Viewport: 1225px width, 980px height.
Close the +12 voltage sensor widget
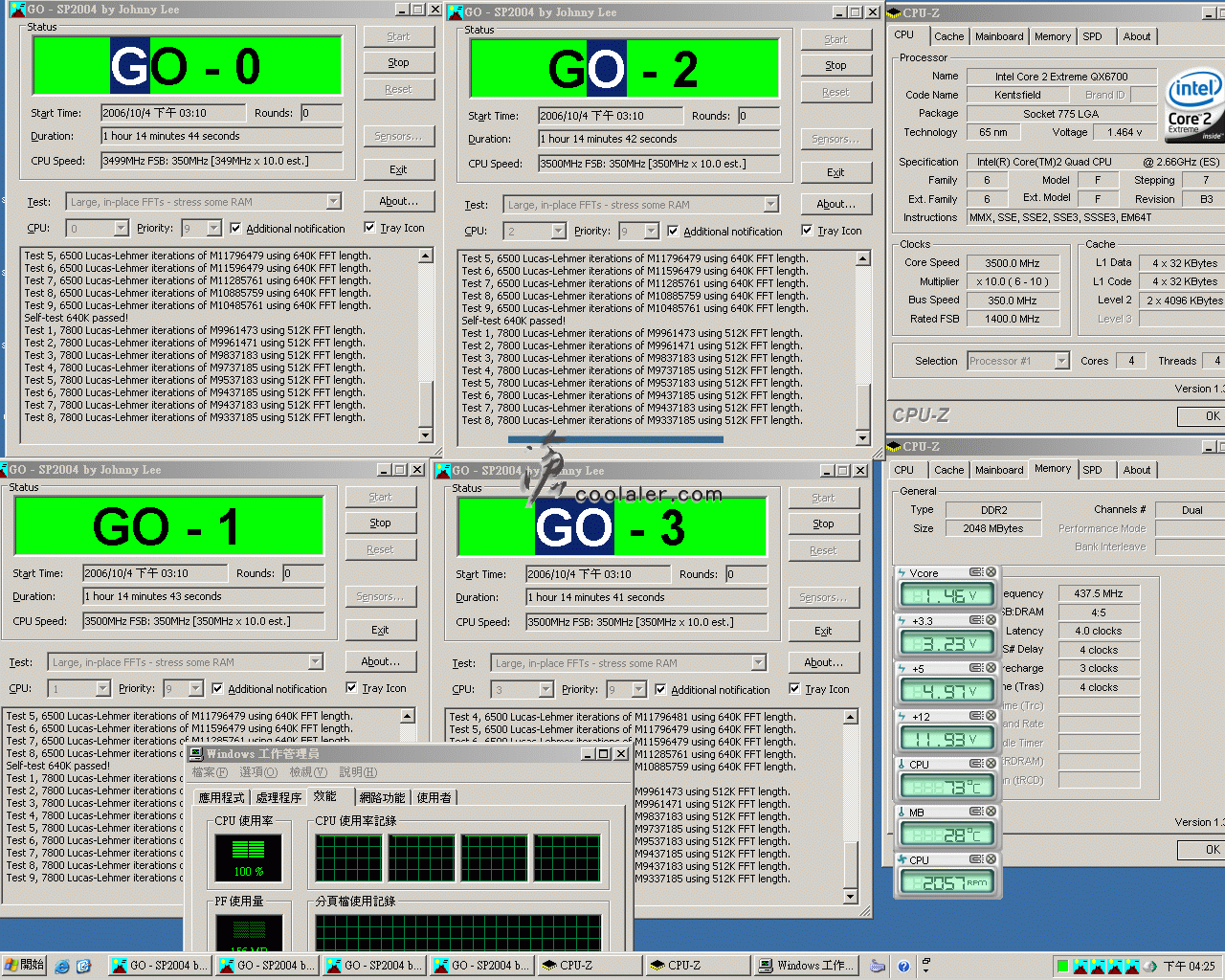[x=991, y=716]
